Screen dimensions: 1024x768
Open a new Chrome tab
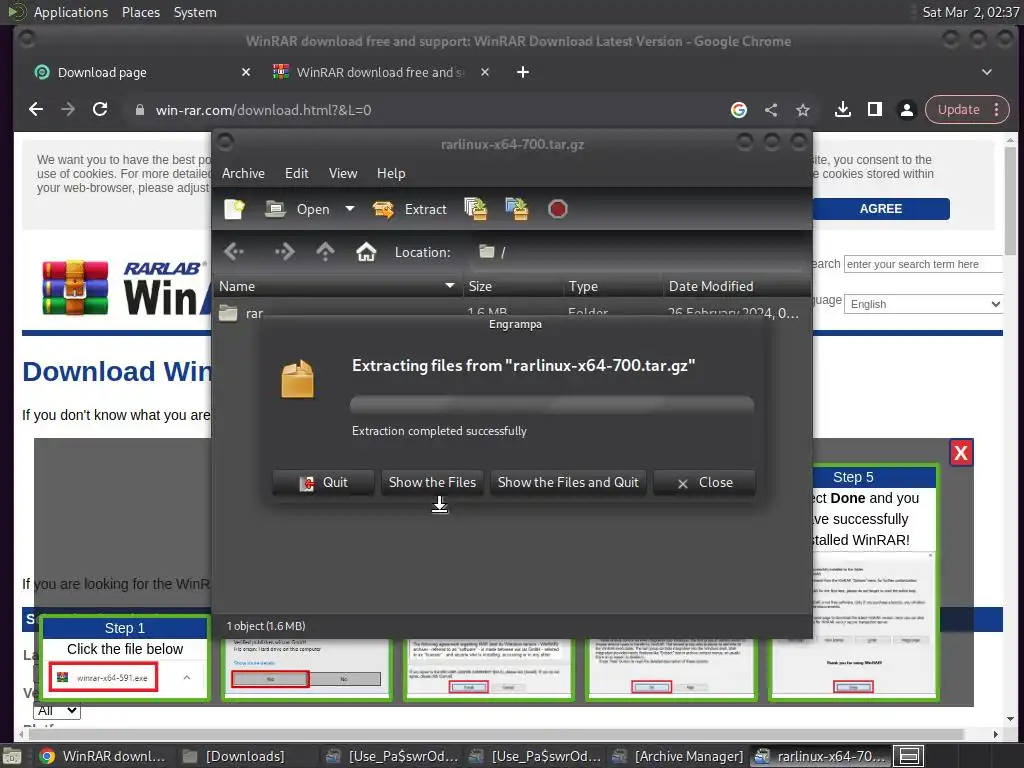523,72
